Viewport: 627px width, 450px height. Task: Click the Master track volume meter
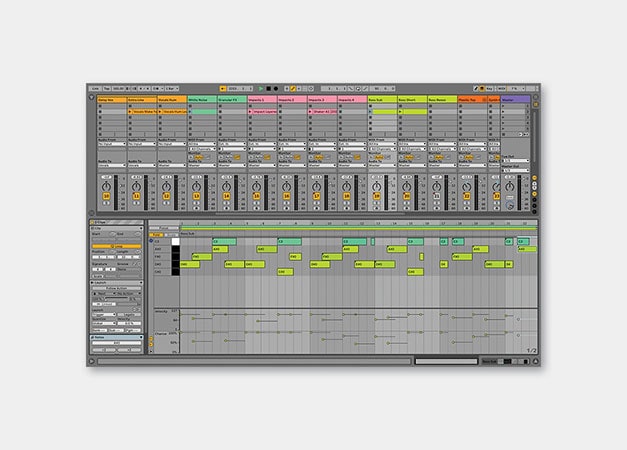point(519,192)
